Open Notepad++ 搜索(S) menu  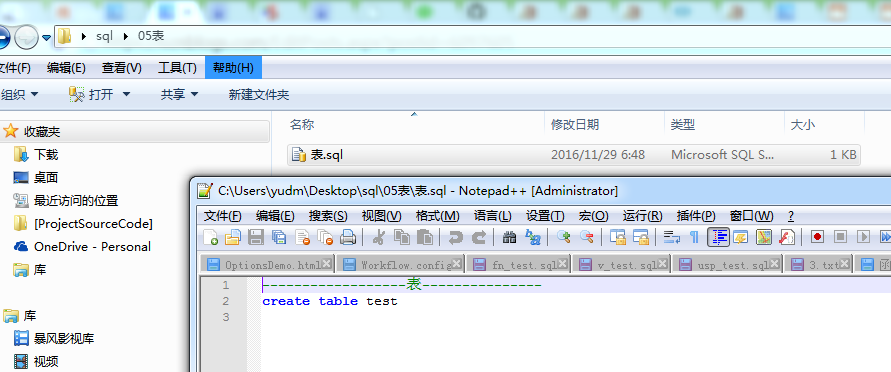328,216
